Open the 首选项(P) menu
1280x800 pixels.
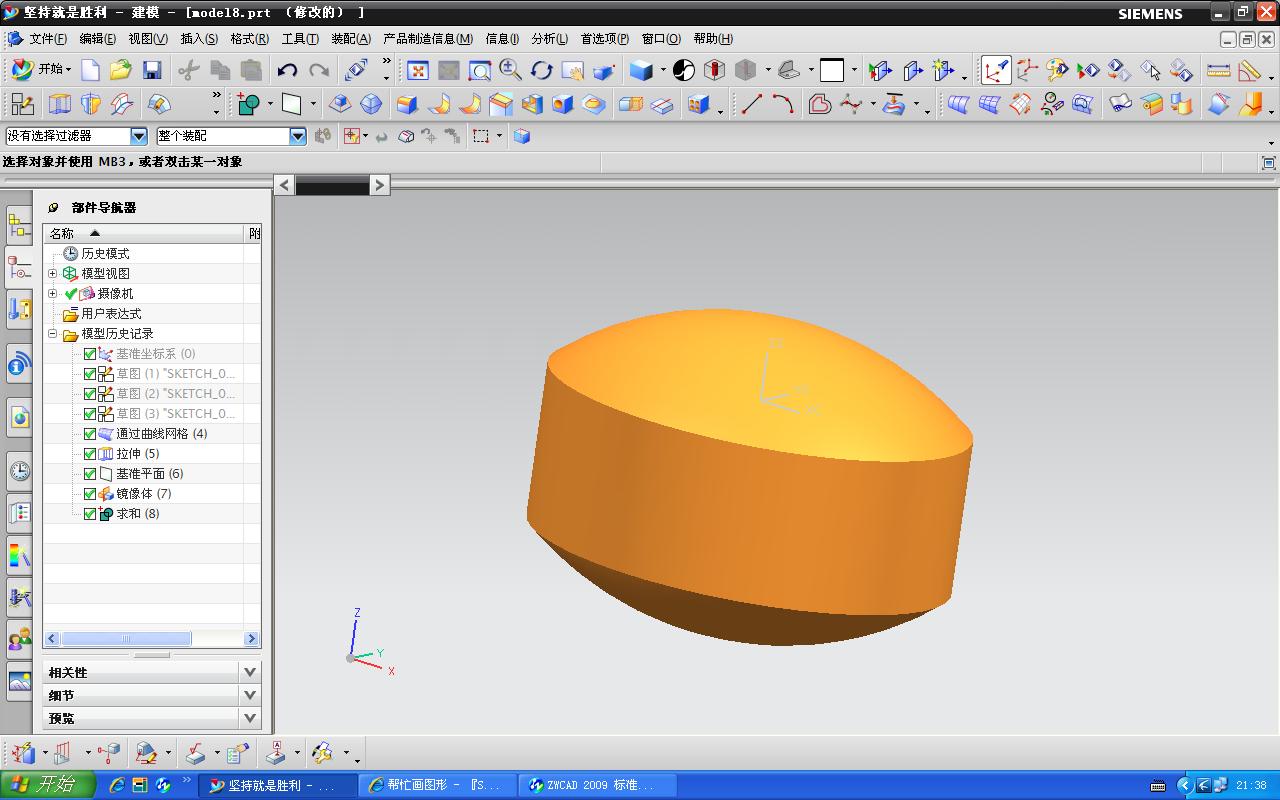tap(604, 39)
